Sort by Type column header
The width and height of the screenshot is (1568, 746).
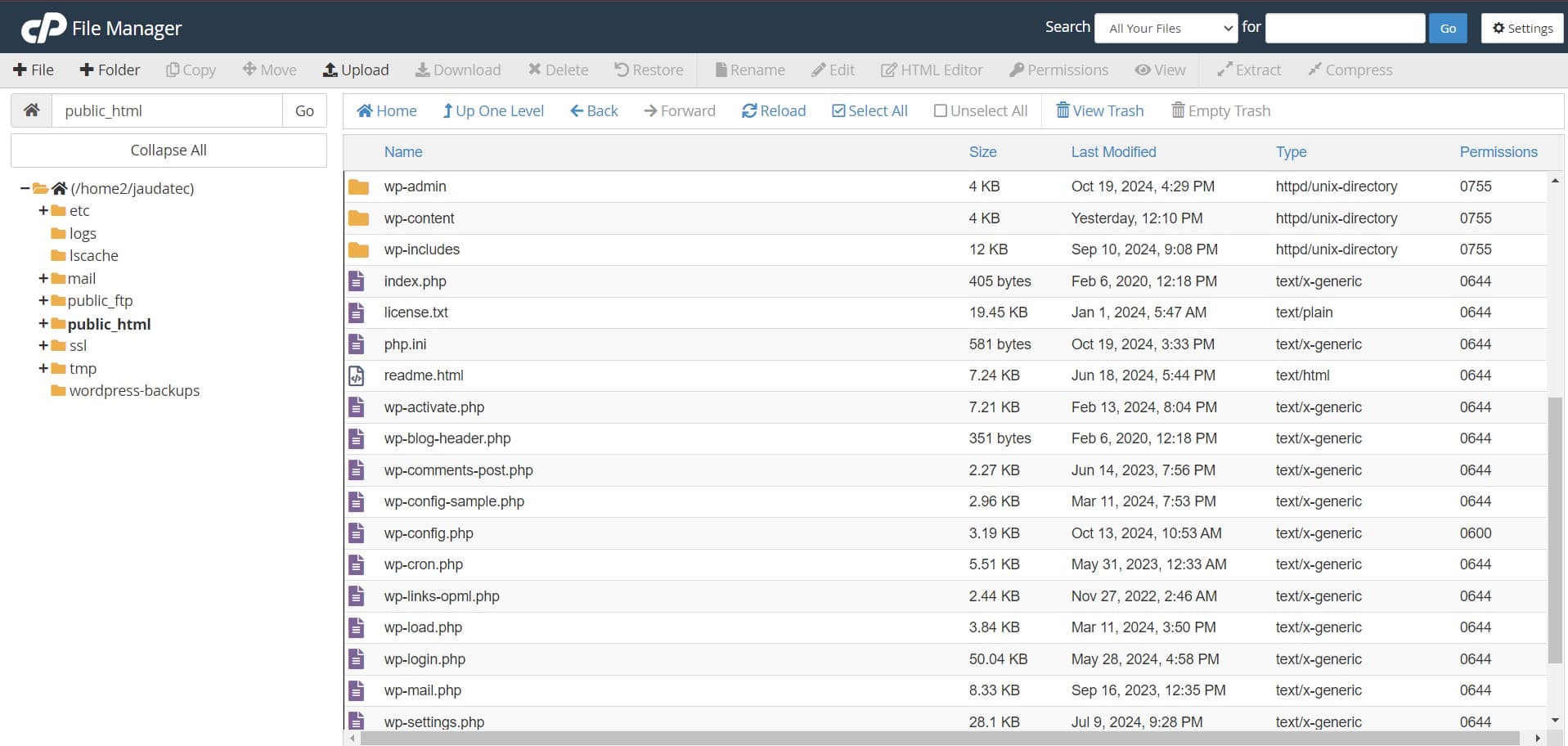click(1291, 151)
